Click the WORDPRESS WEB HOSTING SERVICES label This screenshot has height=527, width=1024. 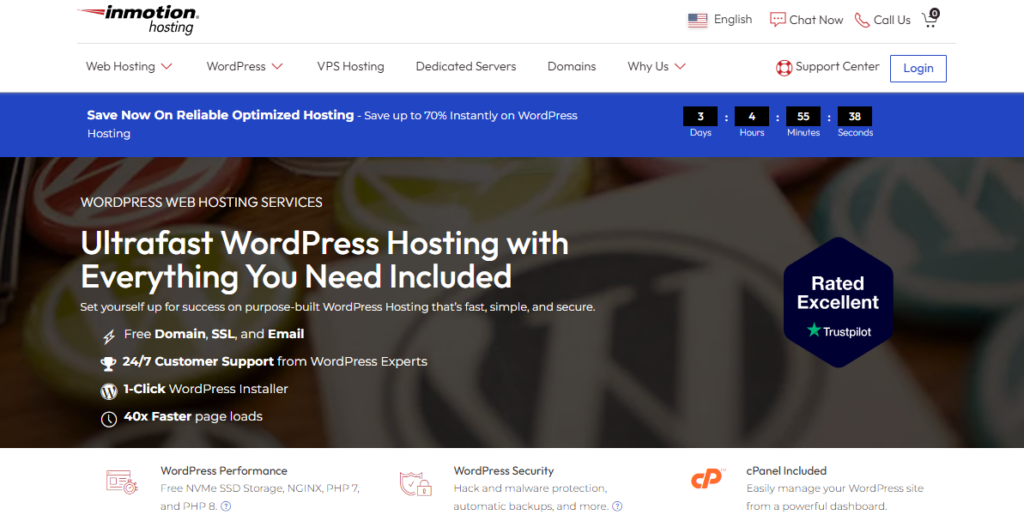pos(201,202)
